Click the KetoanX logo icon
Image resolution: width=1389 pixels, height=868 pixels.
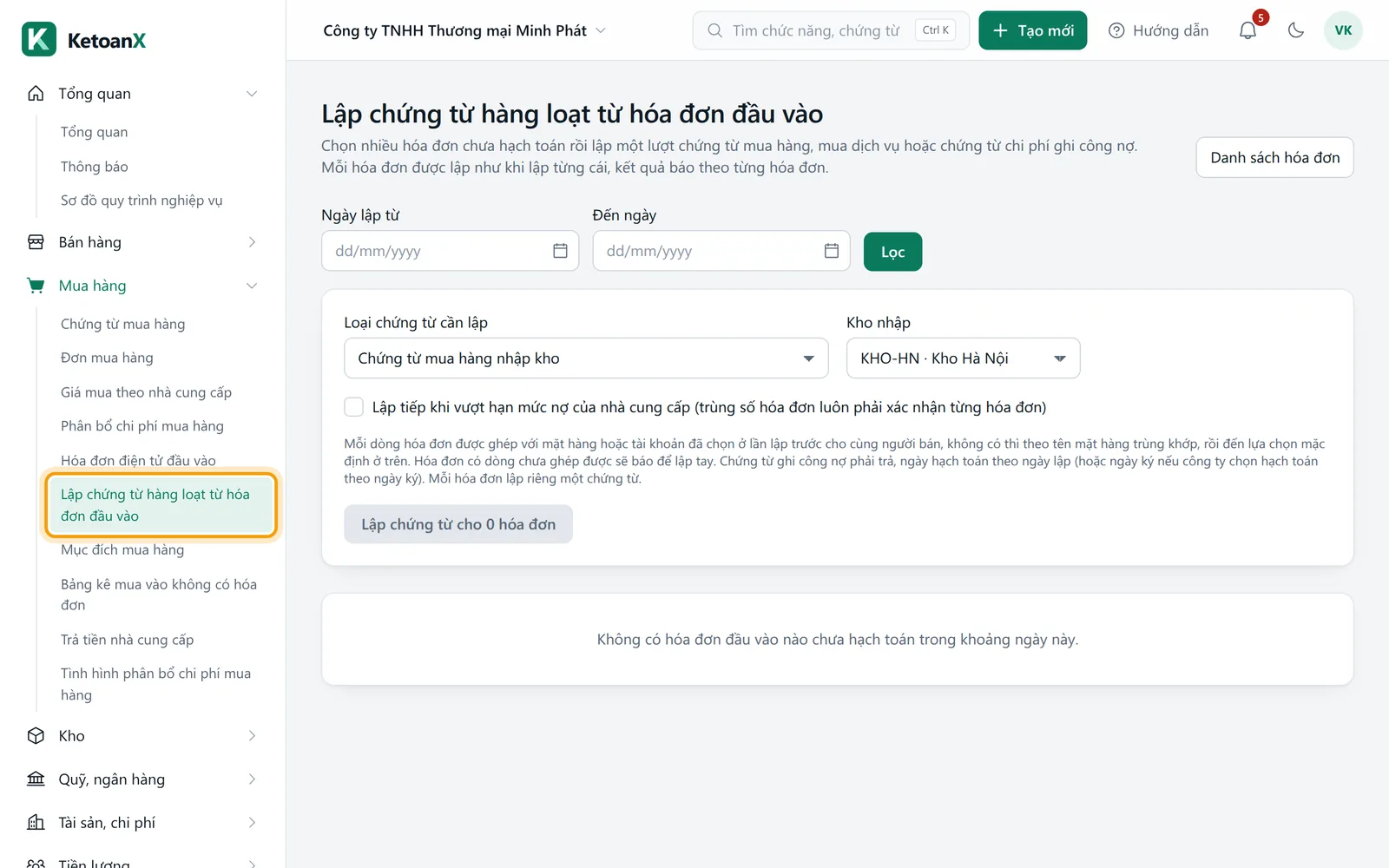click(39, 39)
